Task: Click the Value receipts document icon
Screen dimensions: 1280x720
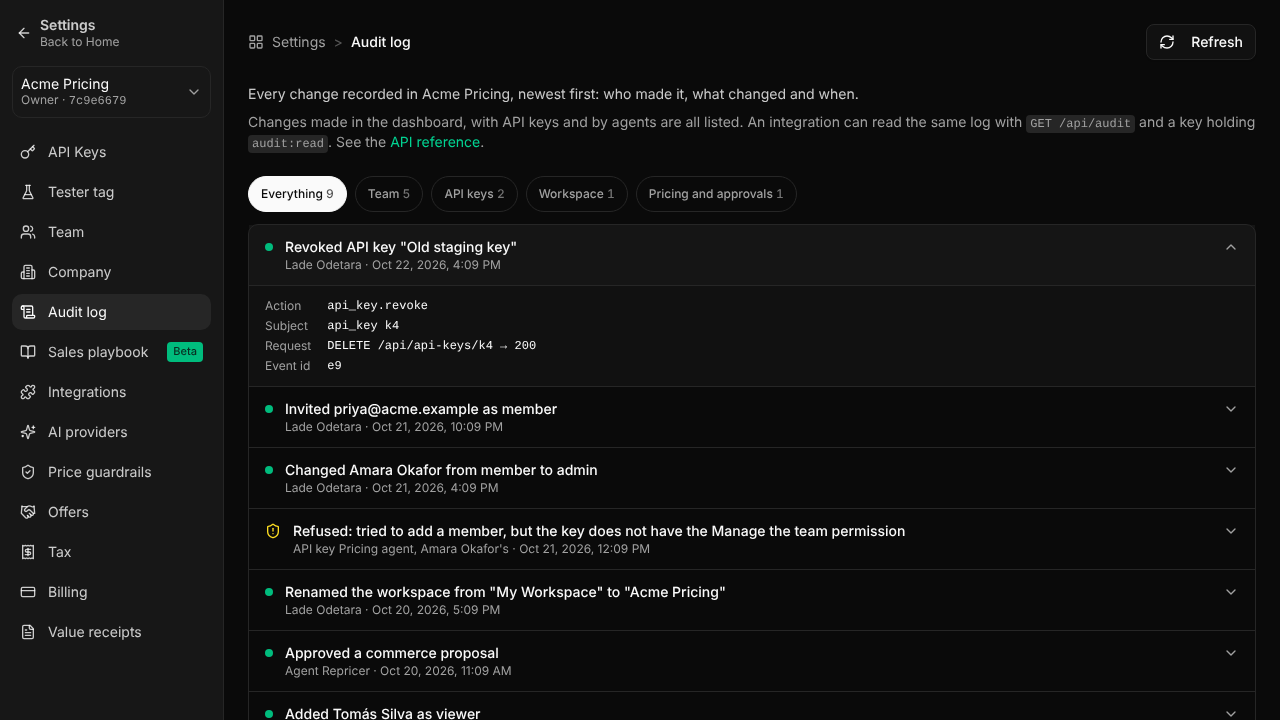Action: [x=28, y=632]
